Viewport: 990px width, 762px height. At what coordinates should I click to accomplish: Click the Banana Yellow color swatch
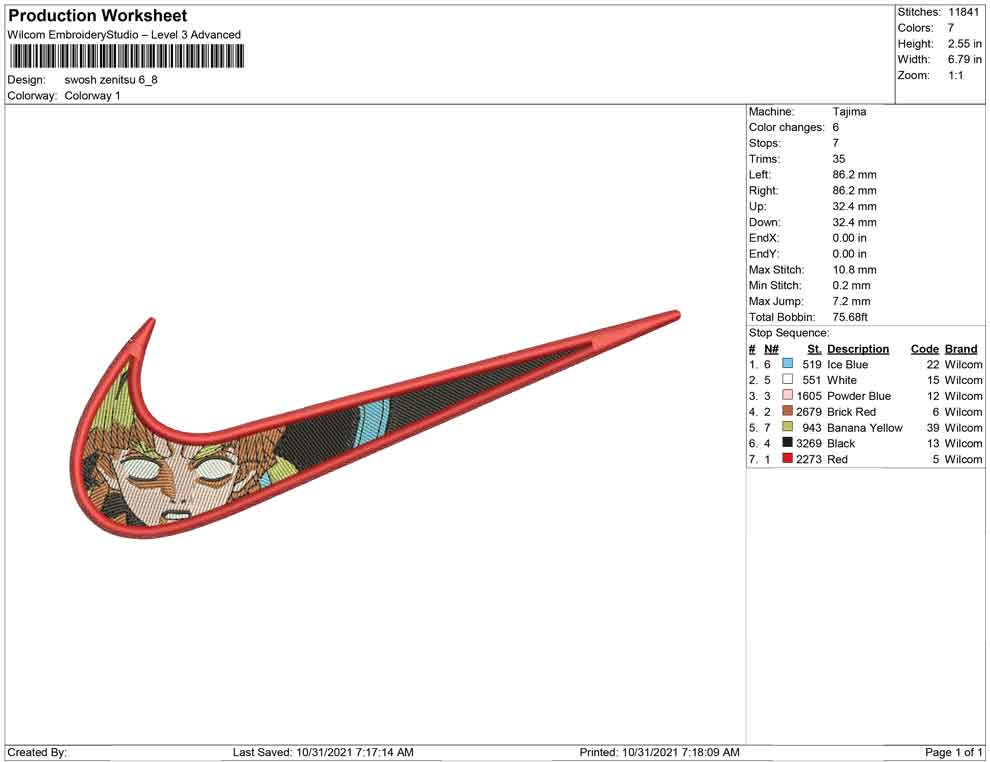tap(788, 428)
